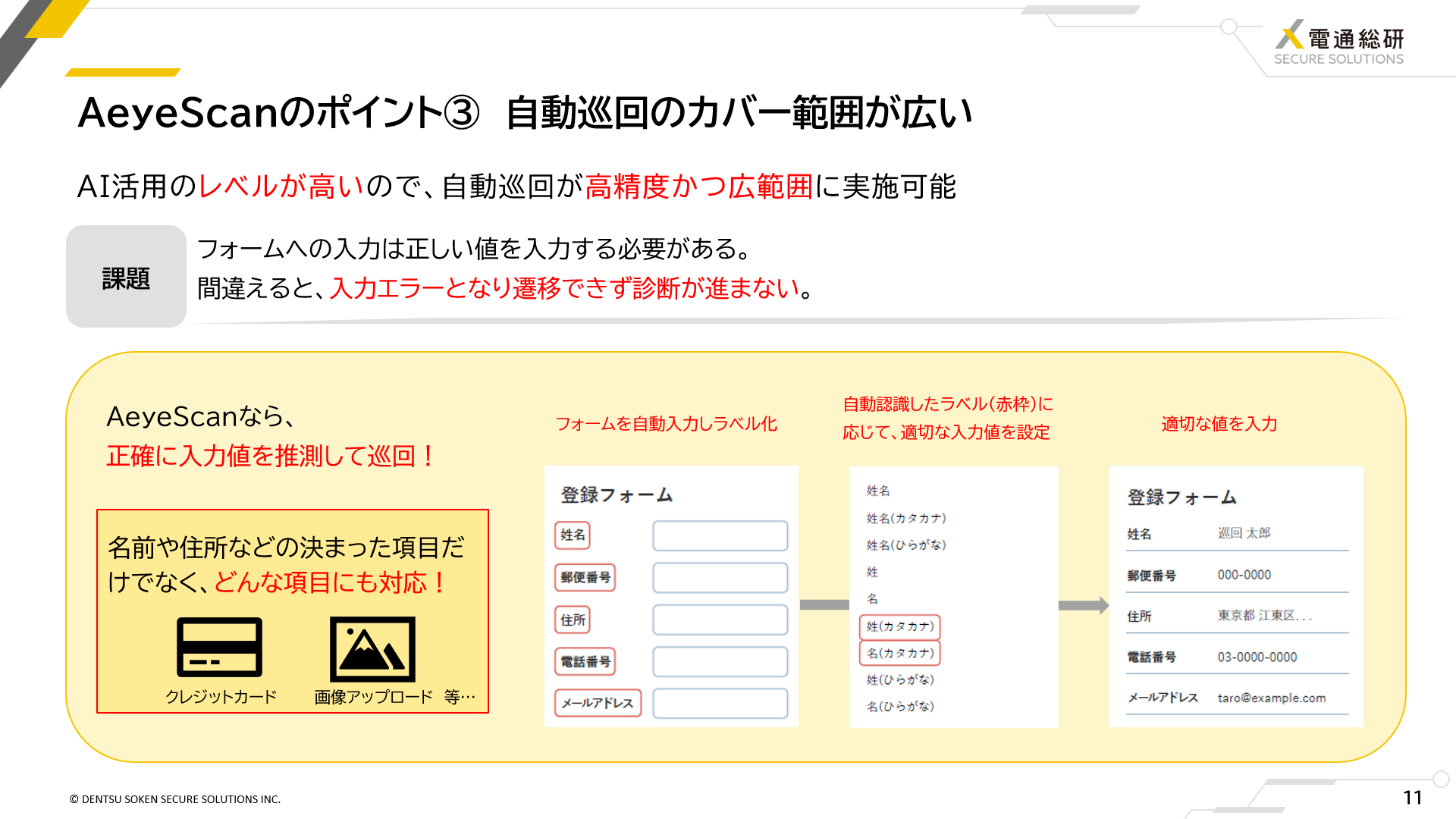Click the empty 住所 input field
Image resolution: width=1456 pixels, height=819 pixels.
coord(720,620)
